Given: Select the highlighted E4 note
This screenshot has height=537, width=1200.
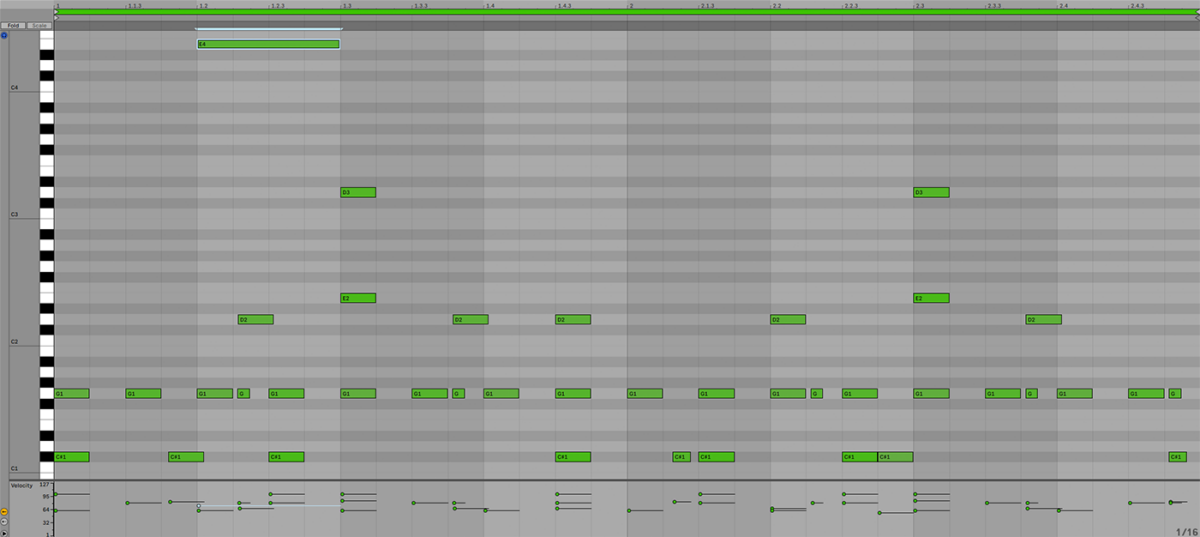Looking at the screenshot, I should coord(268,44).
